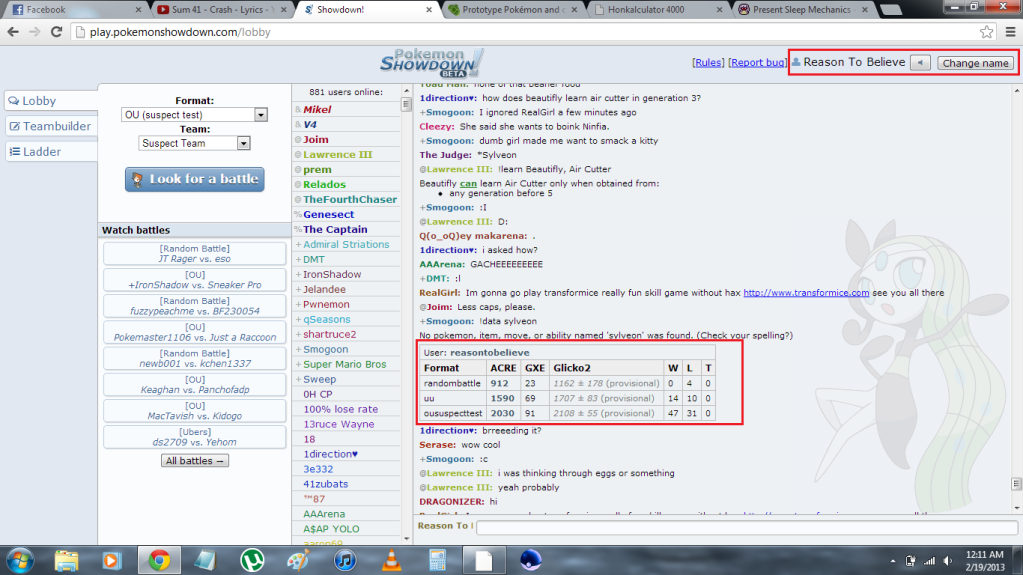Image resolution: width=1023 pixels, height=575 pixels.
Task: Open the Rules link
Action: click(x=708, y=63)
